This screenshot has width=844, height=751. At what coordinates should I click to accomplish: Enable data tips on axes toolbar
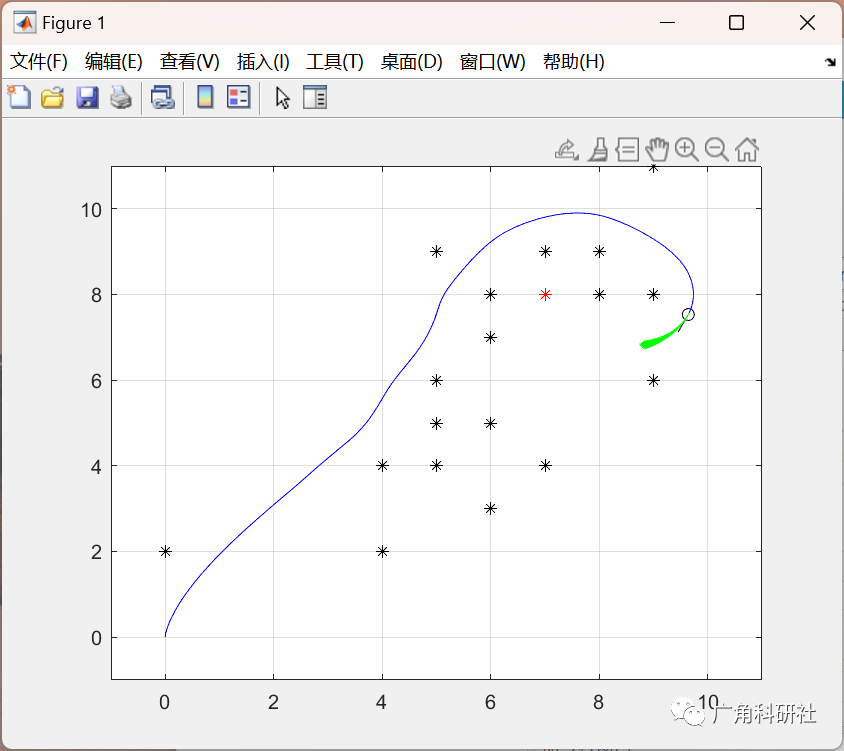tap(628, 150)
